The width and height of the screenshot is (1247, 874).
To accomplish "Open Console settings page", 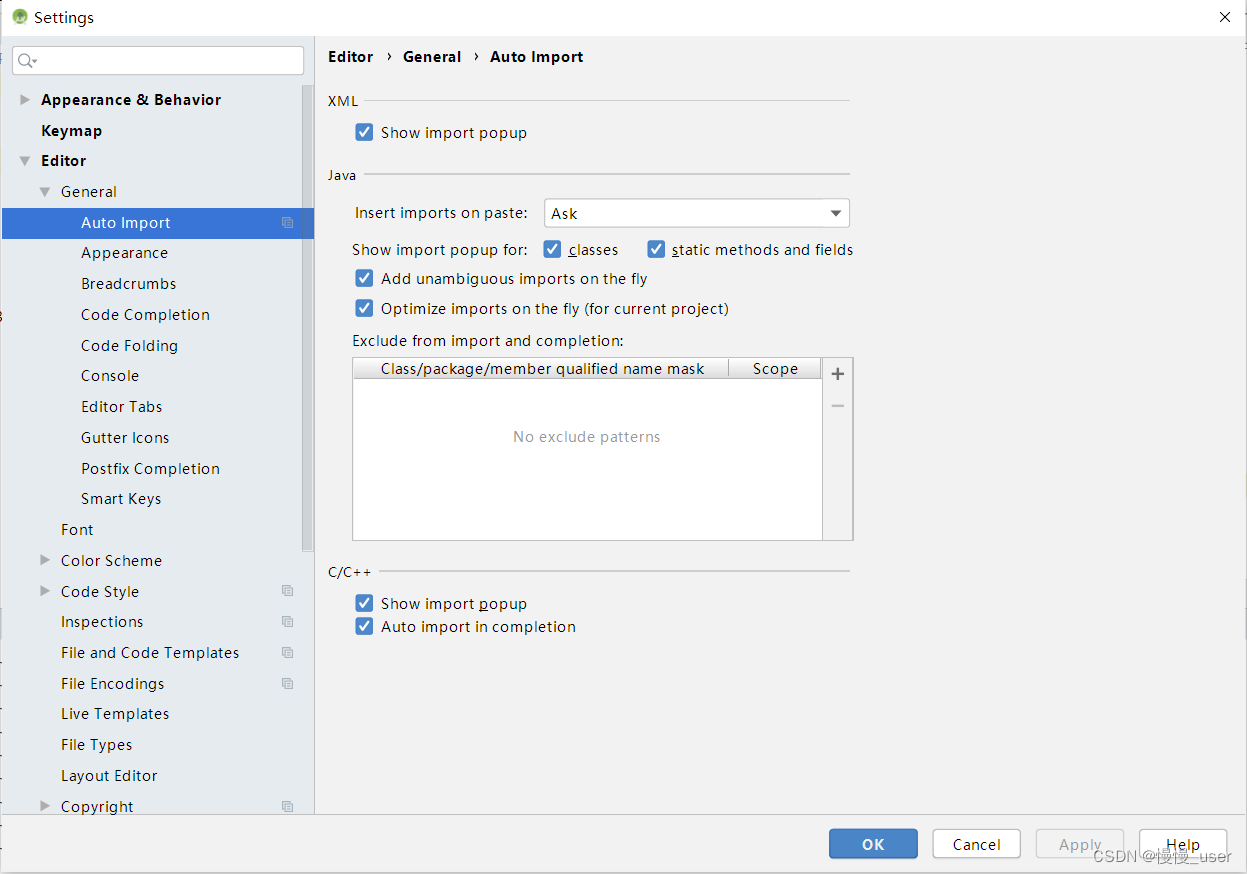I will [x=110, y=376].
